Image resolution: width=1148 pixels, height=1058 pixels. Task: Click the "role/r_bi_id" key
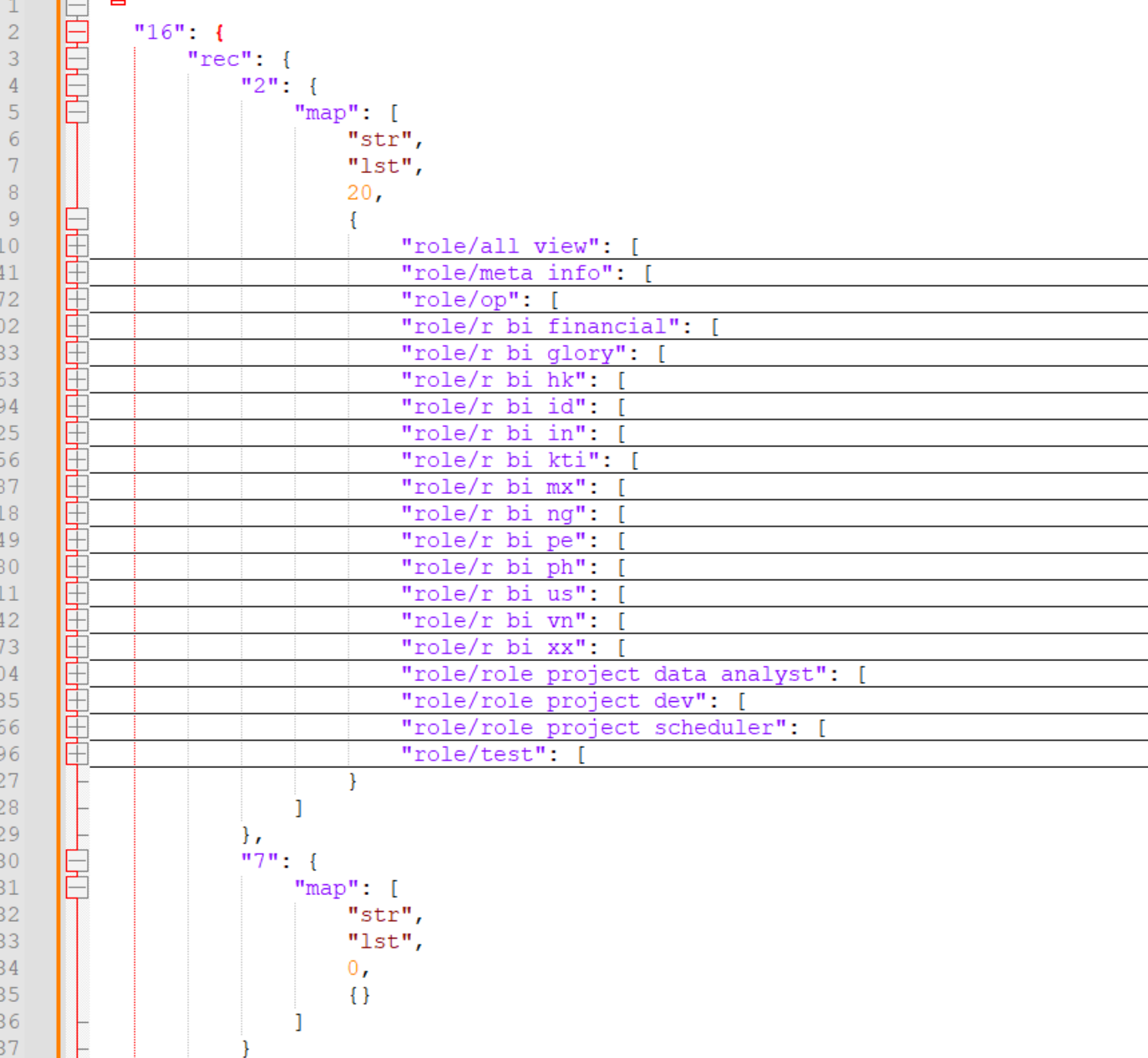[494, 406]
